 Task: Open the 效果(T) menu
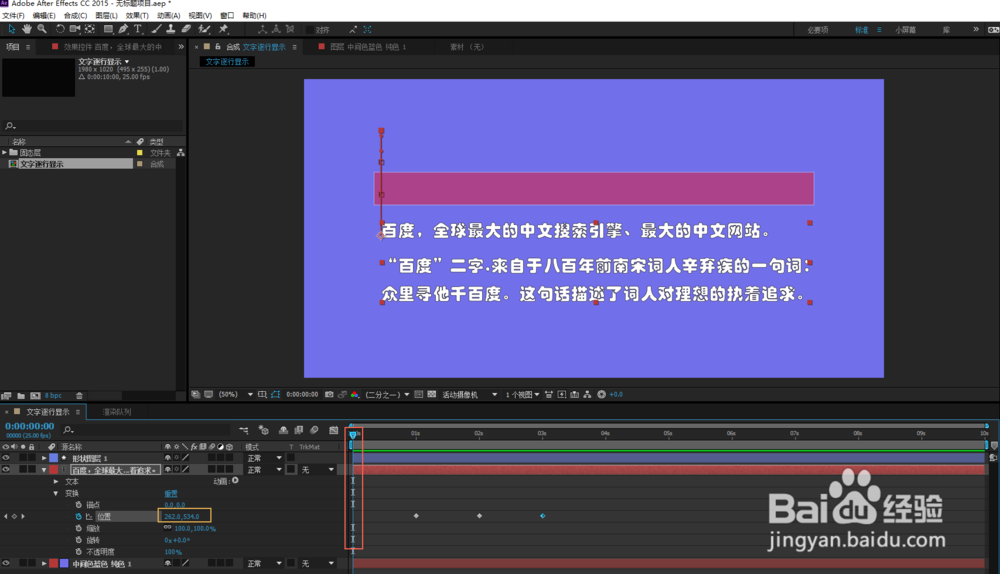[137, 15]
